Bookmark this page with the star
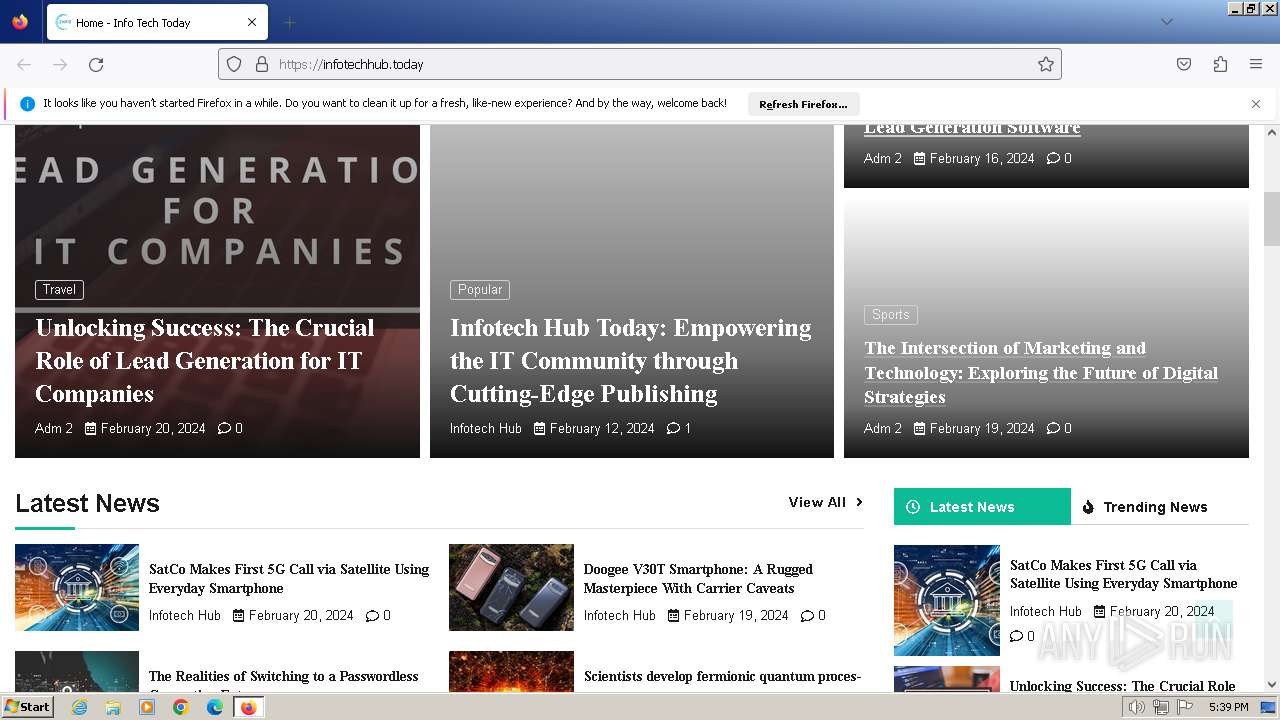 pyautogui.click(x=1046, y=64)
